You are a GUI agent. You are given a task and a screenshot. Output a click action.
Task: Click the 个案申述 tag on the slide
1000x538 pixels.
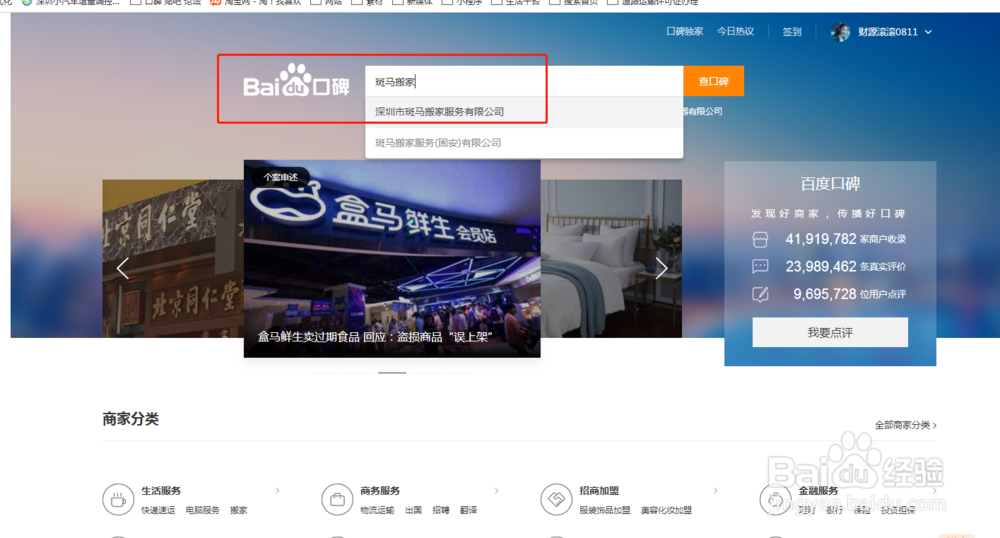coord(280,177)
